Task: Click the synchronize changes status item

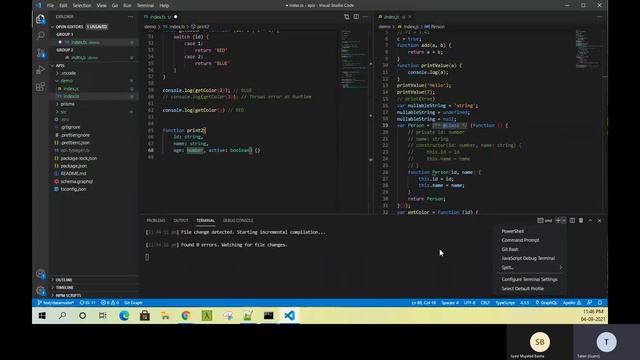Action: click(x=87, y=303)
